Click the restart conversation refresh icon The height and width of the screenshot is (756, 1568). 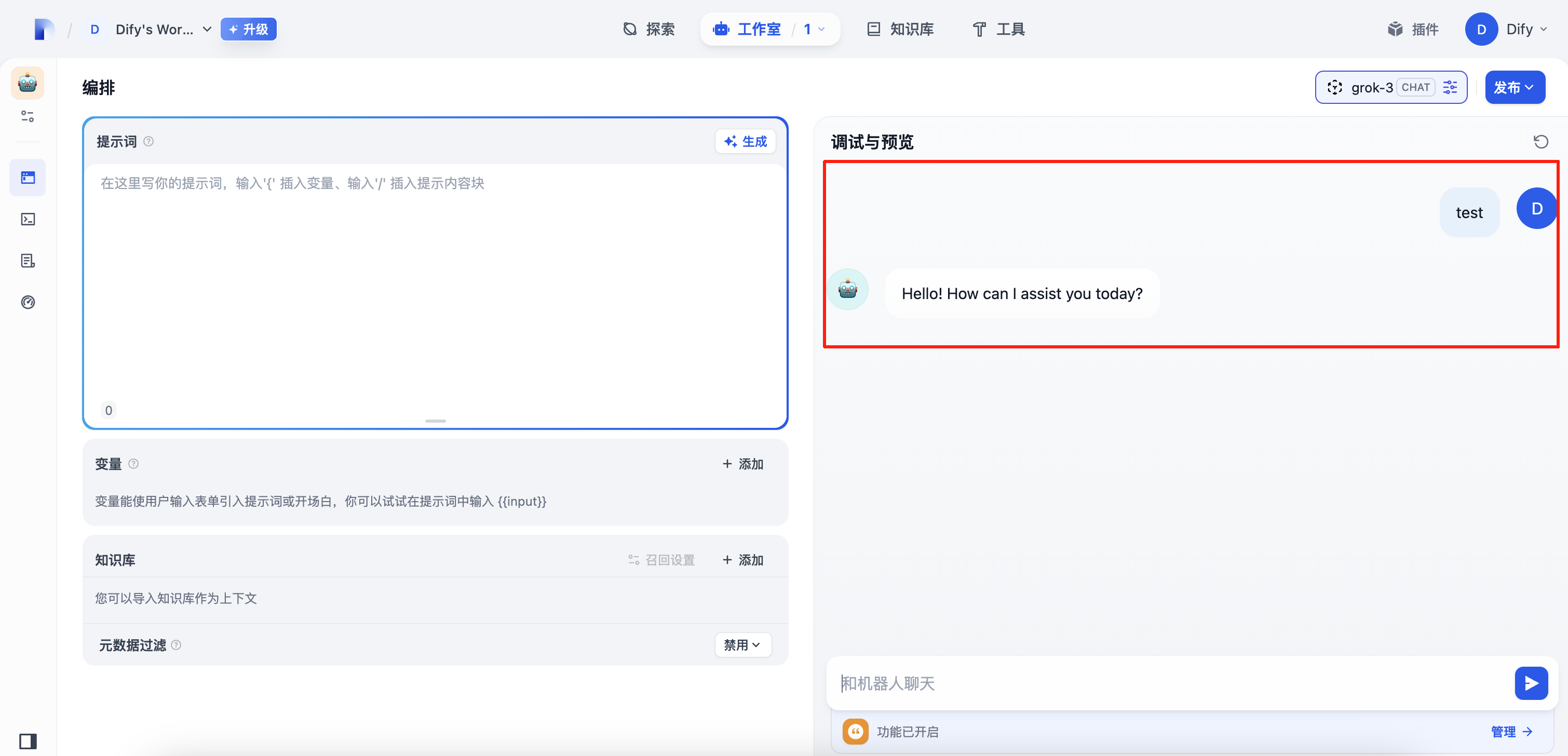point(1540,142)
